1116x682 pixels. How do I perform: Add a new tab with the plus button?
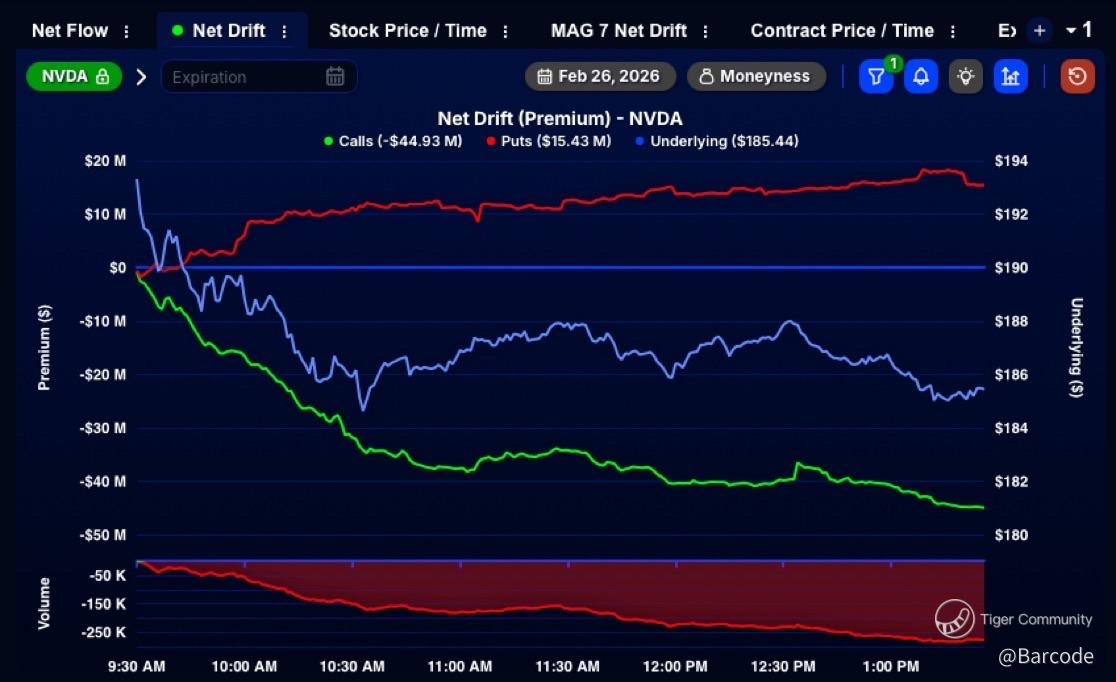coord(1039,31)
